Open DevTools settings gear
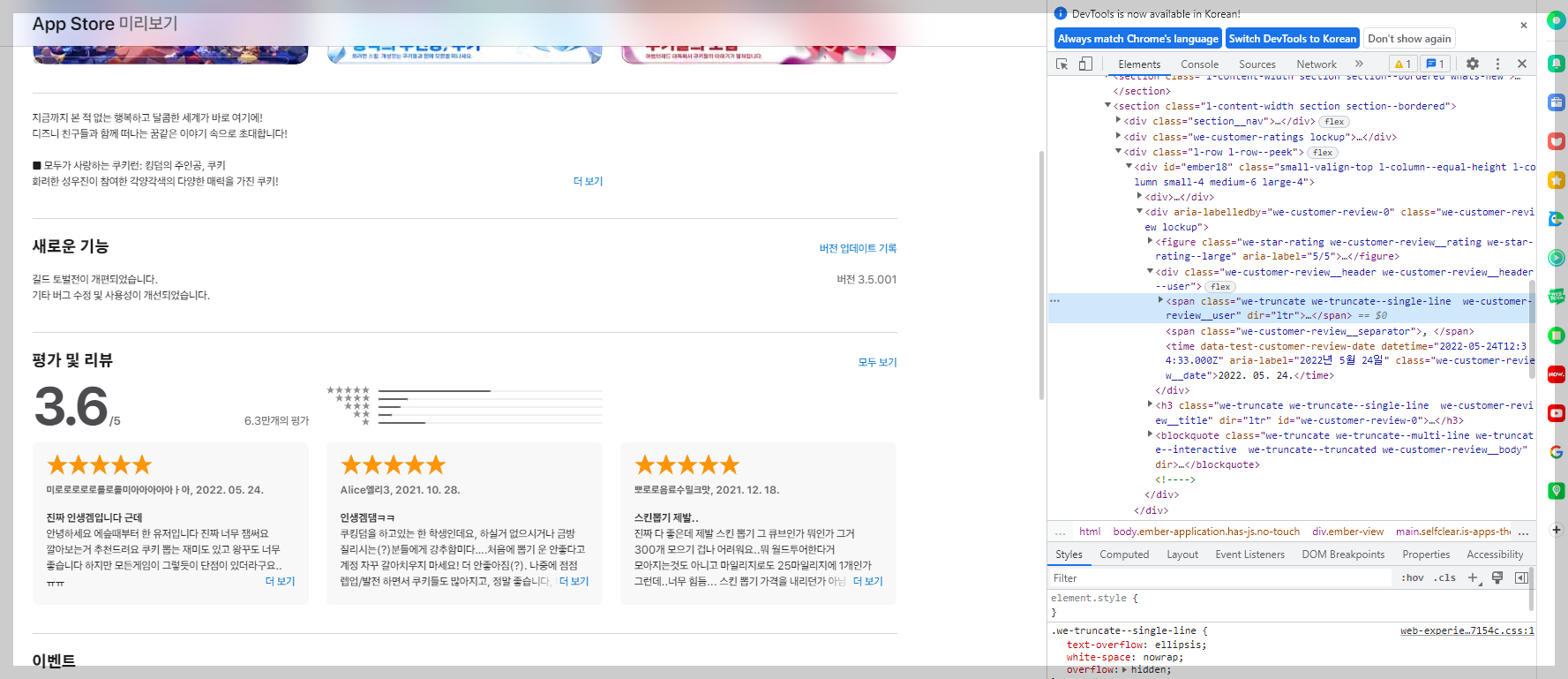This screenshot has height=679, width=1568. [x=1473, y=64]
